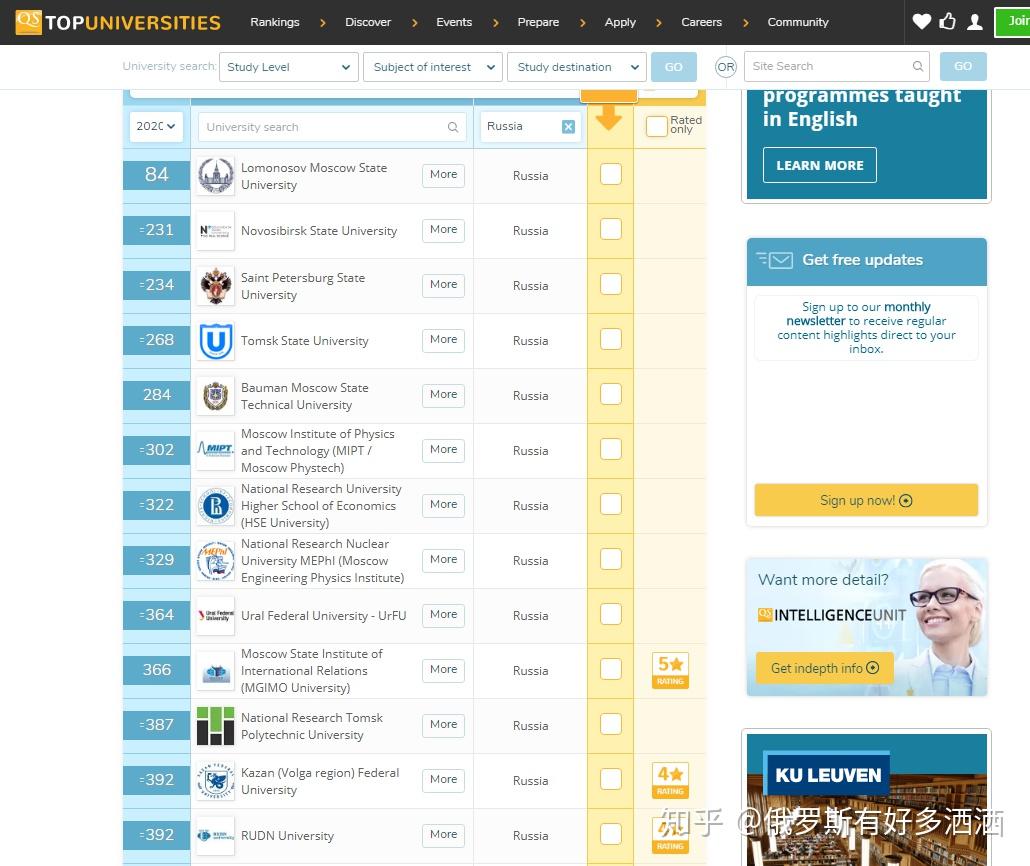This screenshot has width=1030, height=866.
Task: Check compare box for MIPT
Action: pyautogui.click(x=611, y=449)
